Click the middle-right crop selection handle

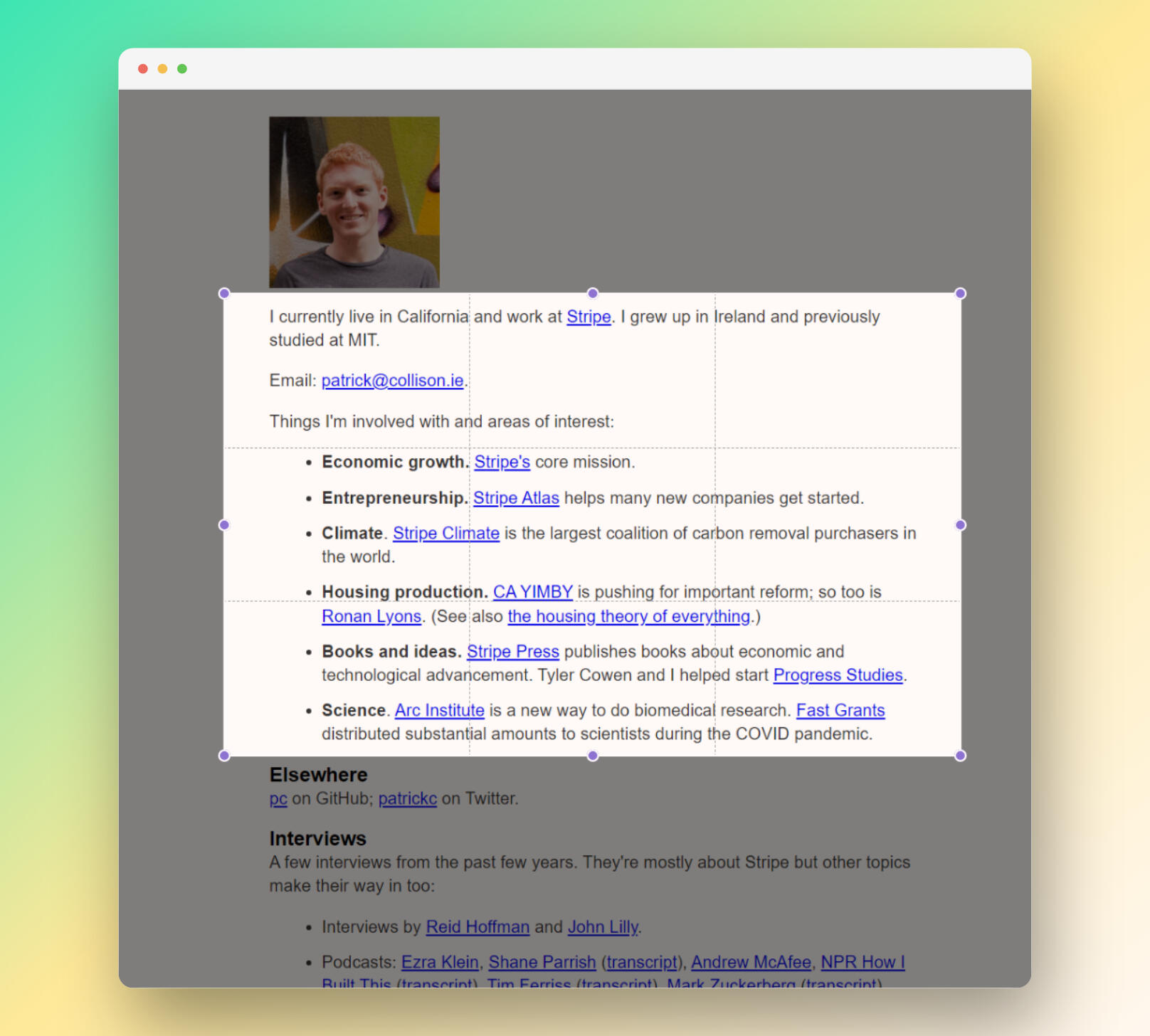(x=960, y=524)
